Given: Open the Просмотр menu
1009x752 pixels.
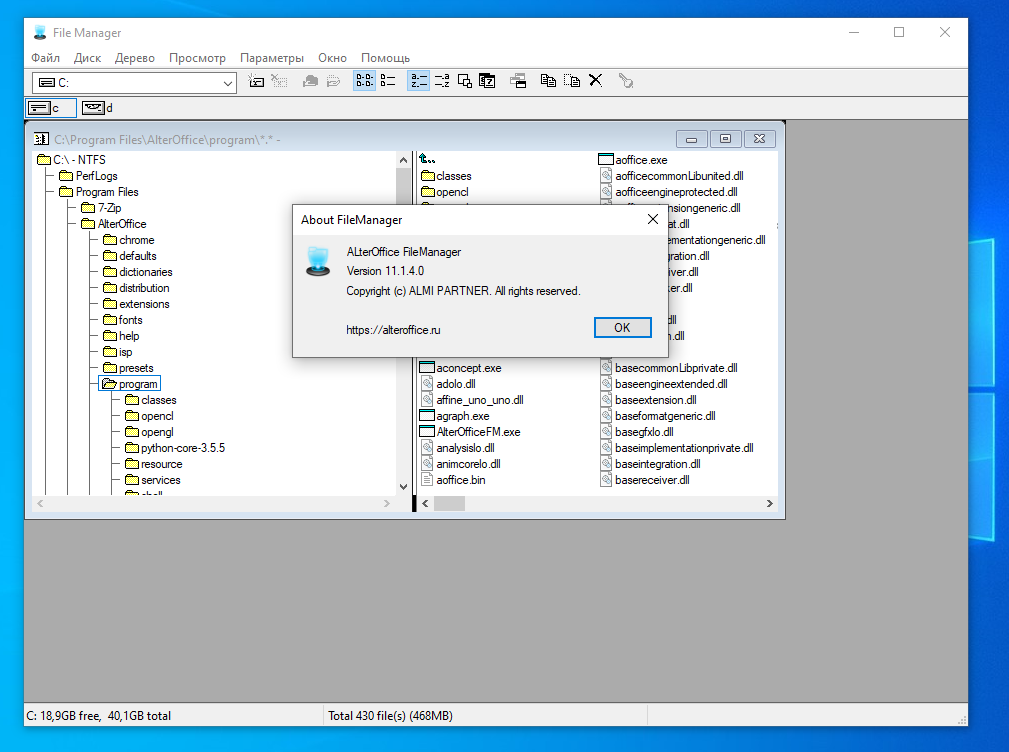Looking at the screenshot, I should pyautogui.click(x=197, y=58).
